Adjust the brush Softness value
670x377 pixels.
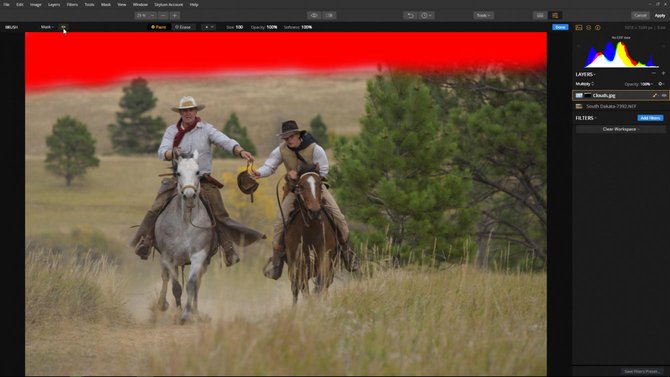[x=298, y=27]
